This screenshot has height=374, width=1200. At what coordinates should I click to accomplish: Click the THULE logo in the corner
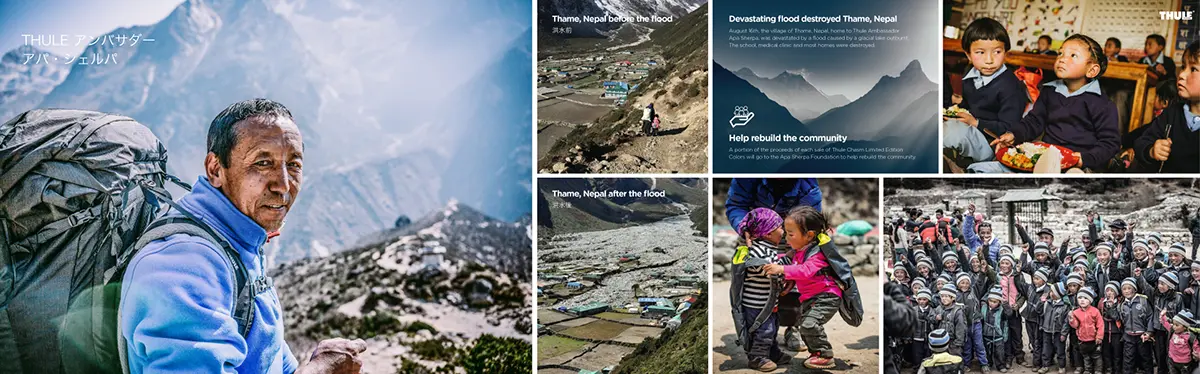1175,15
